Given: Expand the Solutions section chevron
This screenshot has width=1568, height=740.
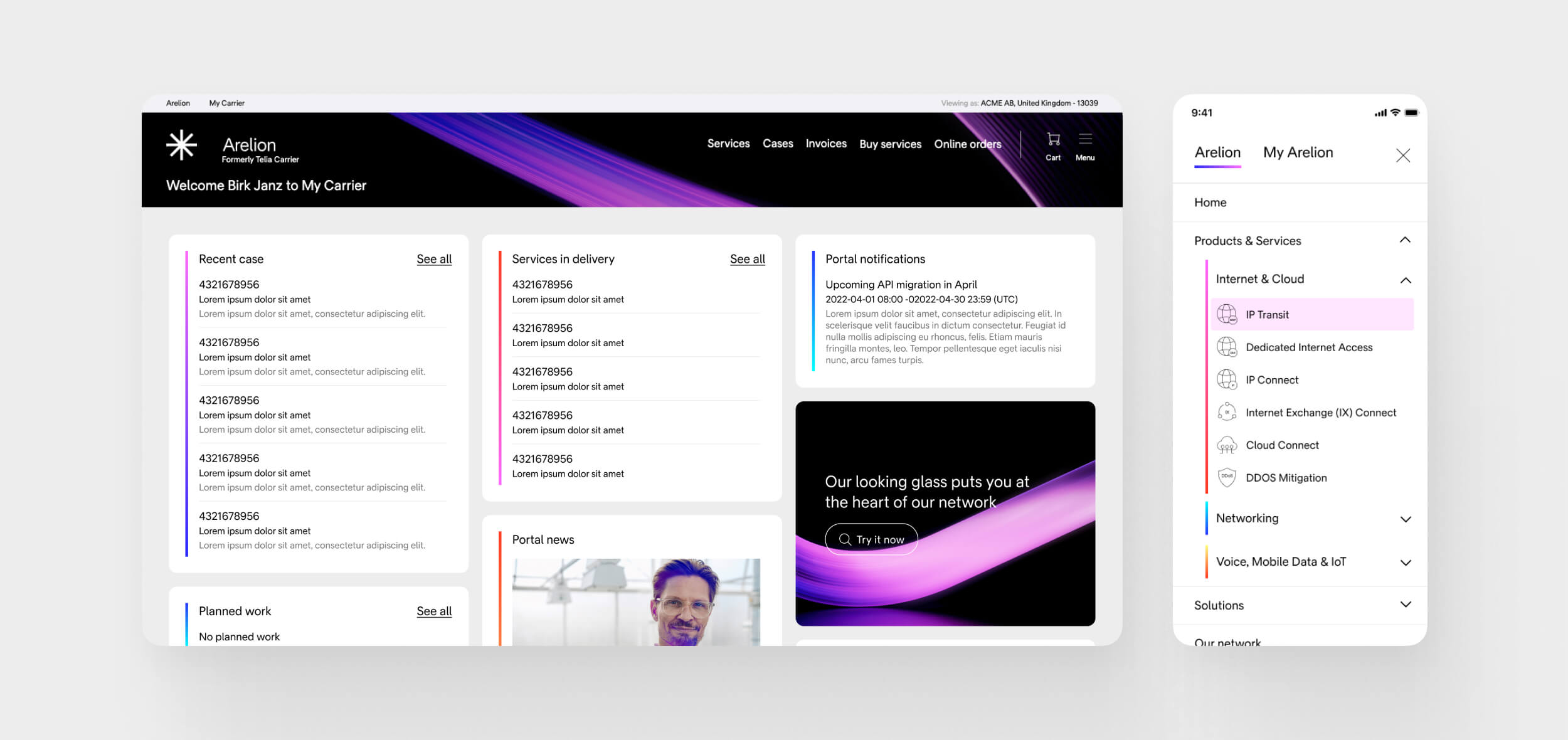Looking at the screenshot, I should coord(1406,605).
